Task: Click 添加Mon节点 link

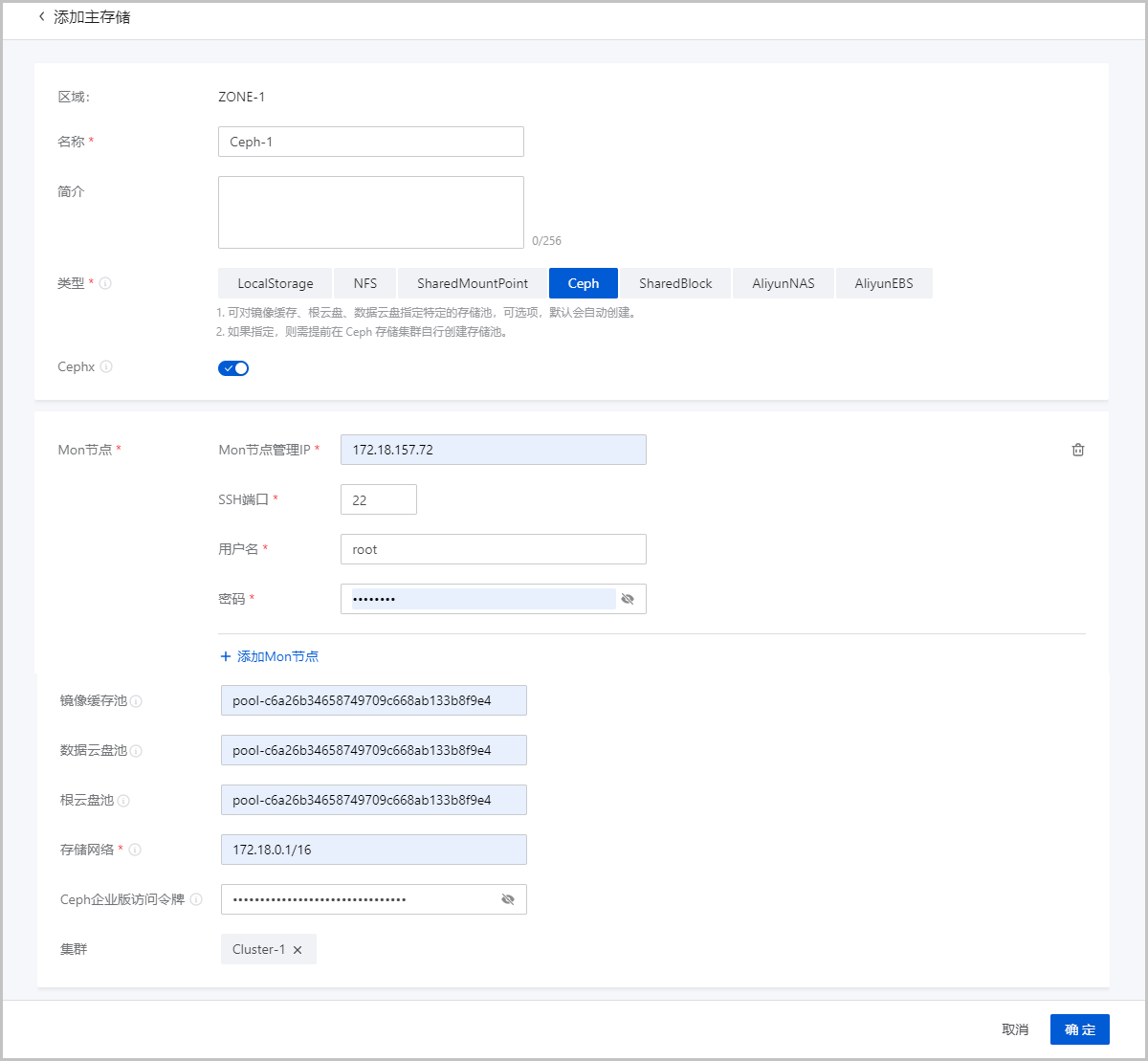Action: click(x=270, y=656)
